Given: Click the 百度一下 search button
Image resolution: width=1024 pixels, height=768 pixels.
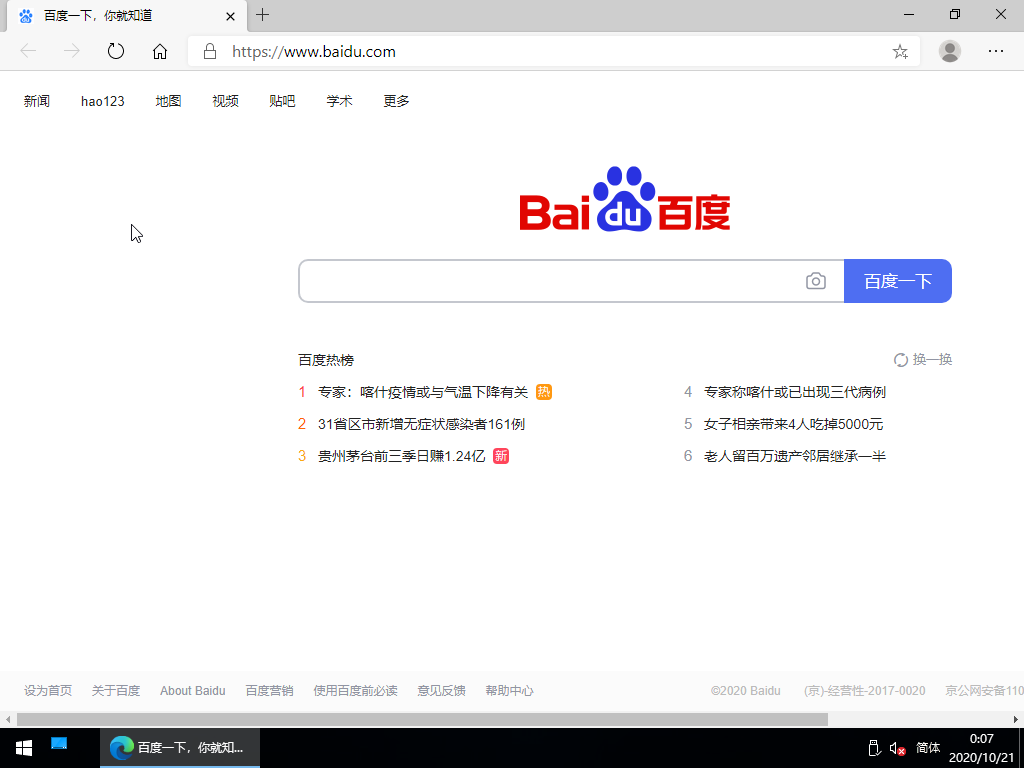Looking at the screenshot, I should coord(897,281).
